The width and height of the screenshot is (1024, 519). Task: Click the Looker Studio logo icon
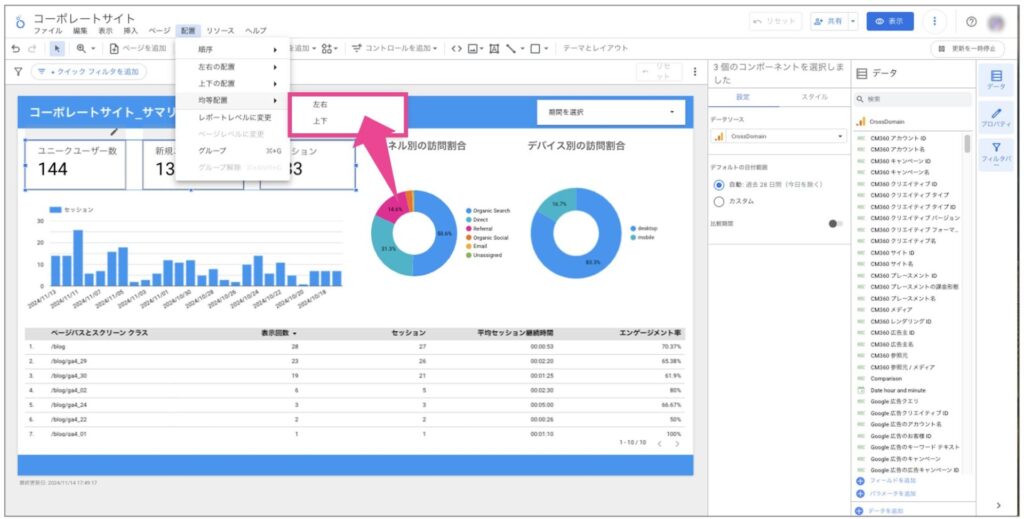click(x=20, y=22)
